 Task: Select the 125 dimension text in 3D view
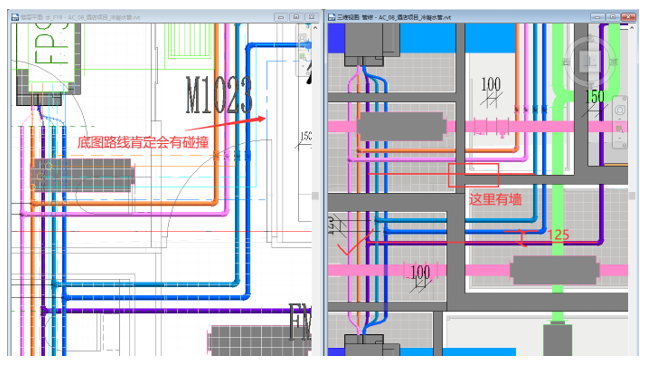click(558, 234)
